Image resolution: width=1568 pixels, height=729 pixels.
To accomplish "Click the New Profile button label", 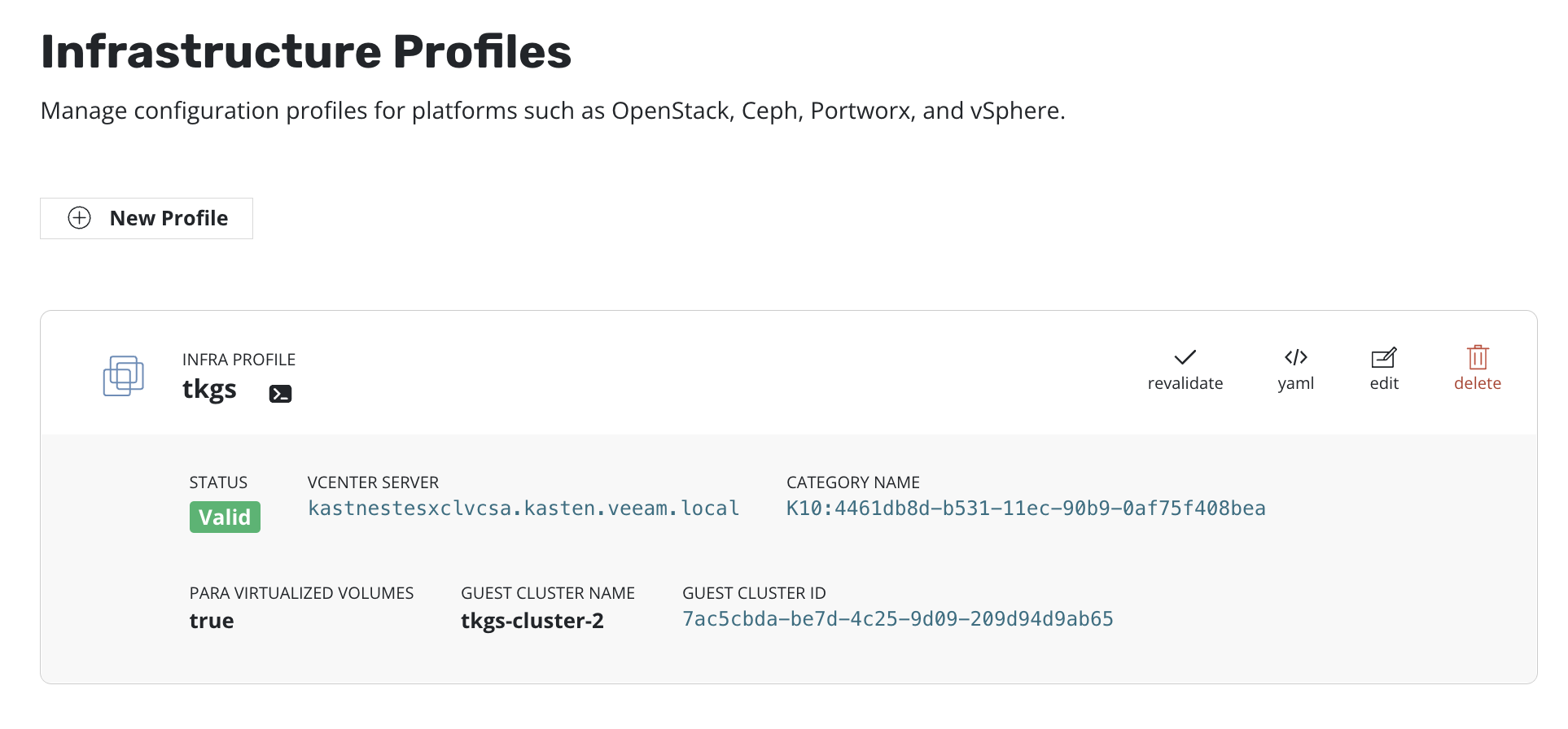I will [169, 218].
